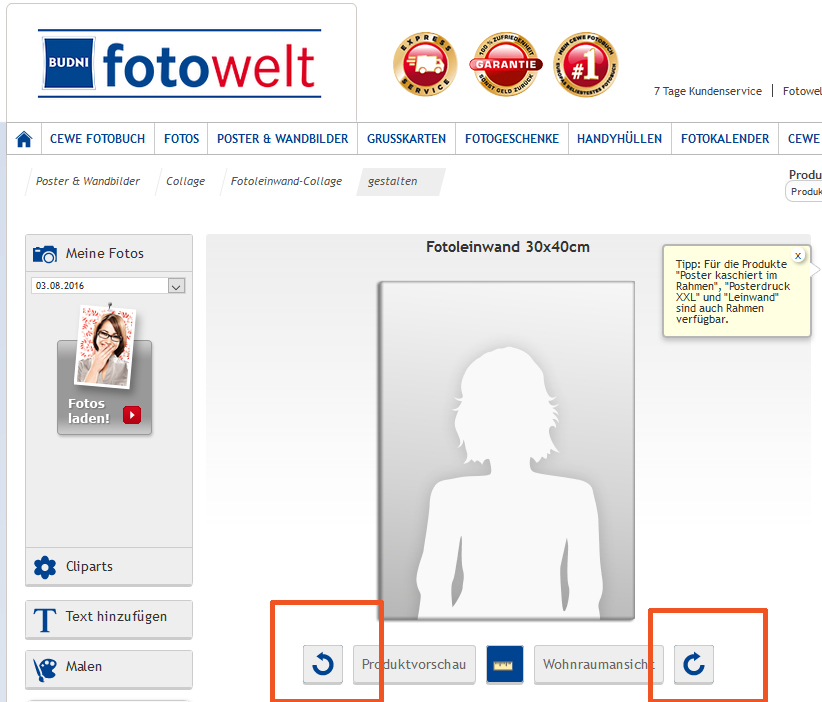The width and height of the screenshot is (822, 702).
Task: Open 7 Tage Kundenservice link
Action: 708,91
